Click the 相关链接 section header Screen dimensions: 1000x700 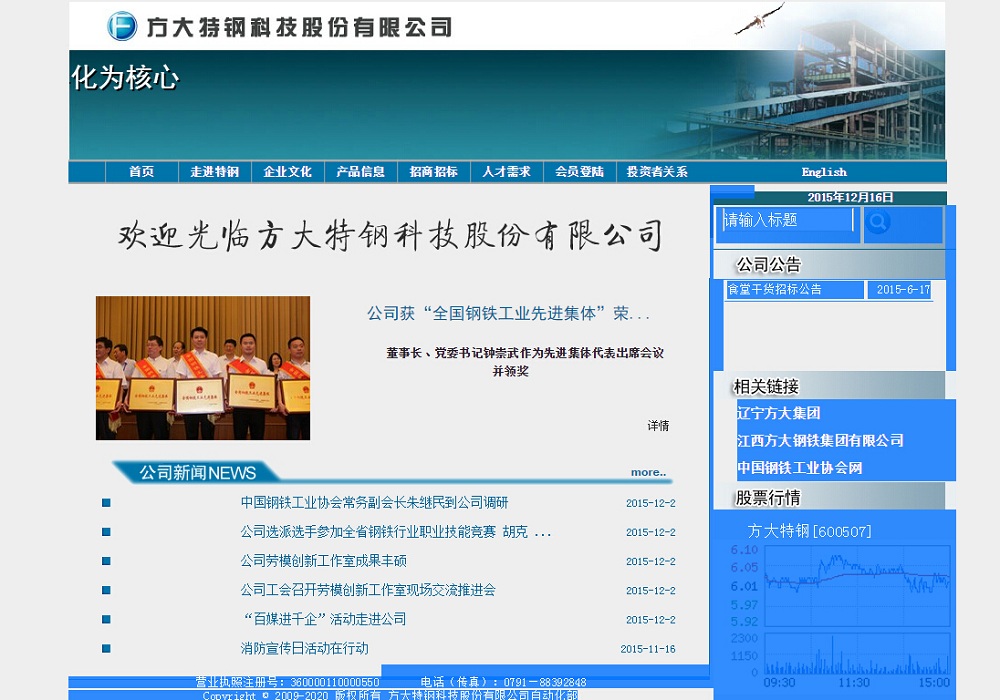(766, 386)
